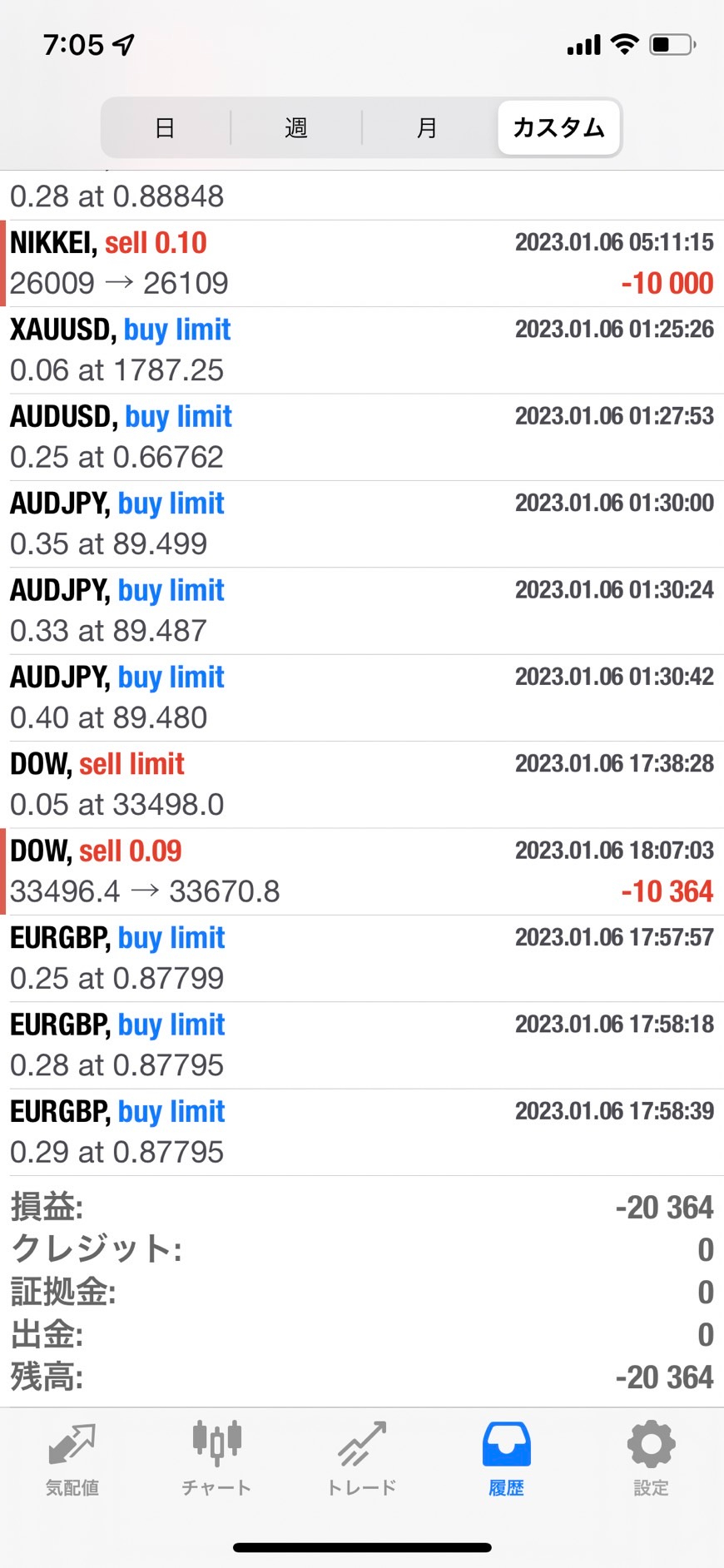Tap the 履歴 history tray icon
Screen dimensions: 724x1568
[506, 1446]
